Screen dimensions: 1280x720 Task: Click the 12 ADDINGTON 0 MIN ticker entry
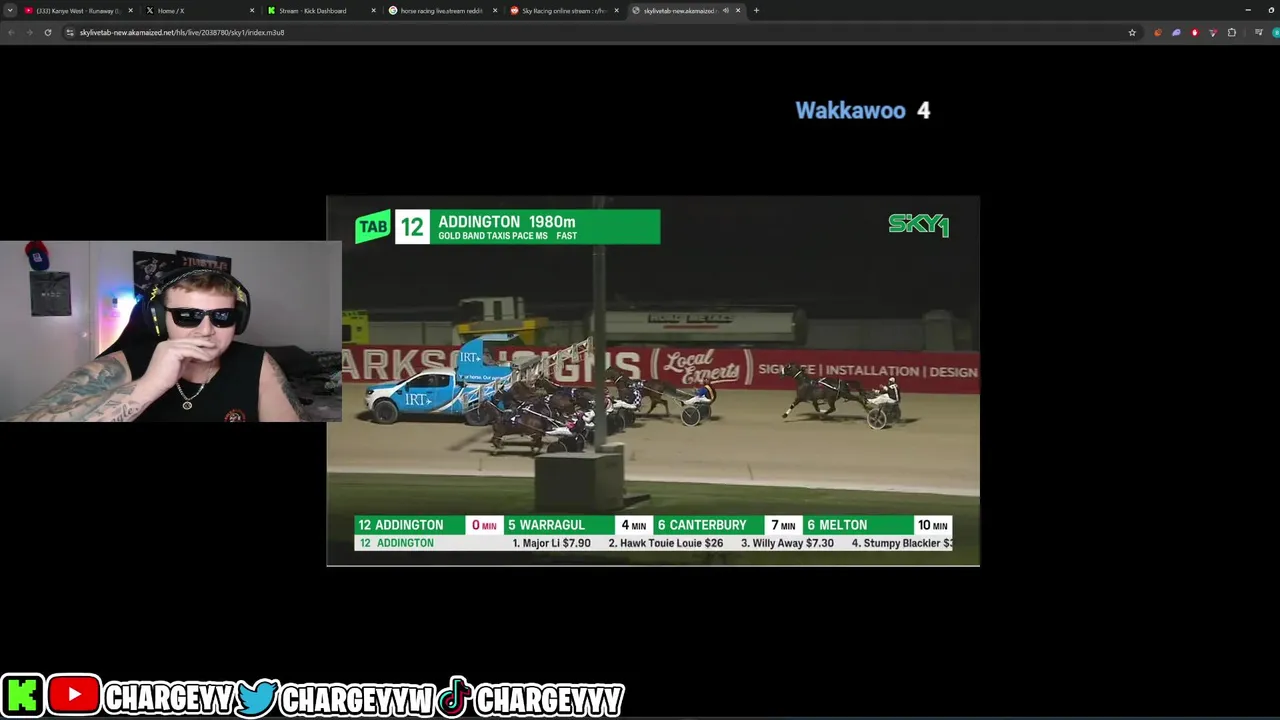428,525
